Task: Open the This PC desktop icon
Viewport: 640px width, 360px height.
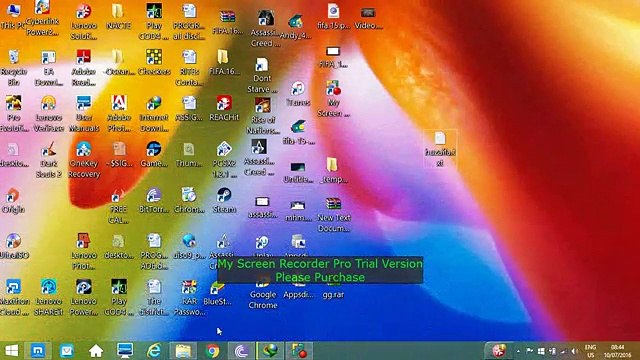Action: coord(13,16)
